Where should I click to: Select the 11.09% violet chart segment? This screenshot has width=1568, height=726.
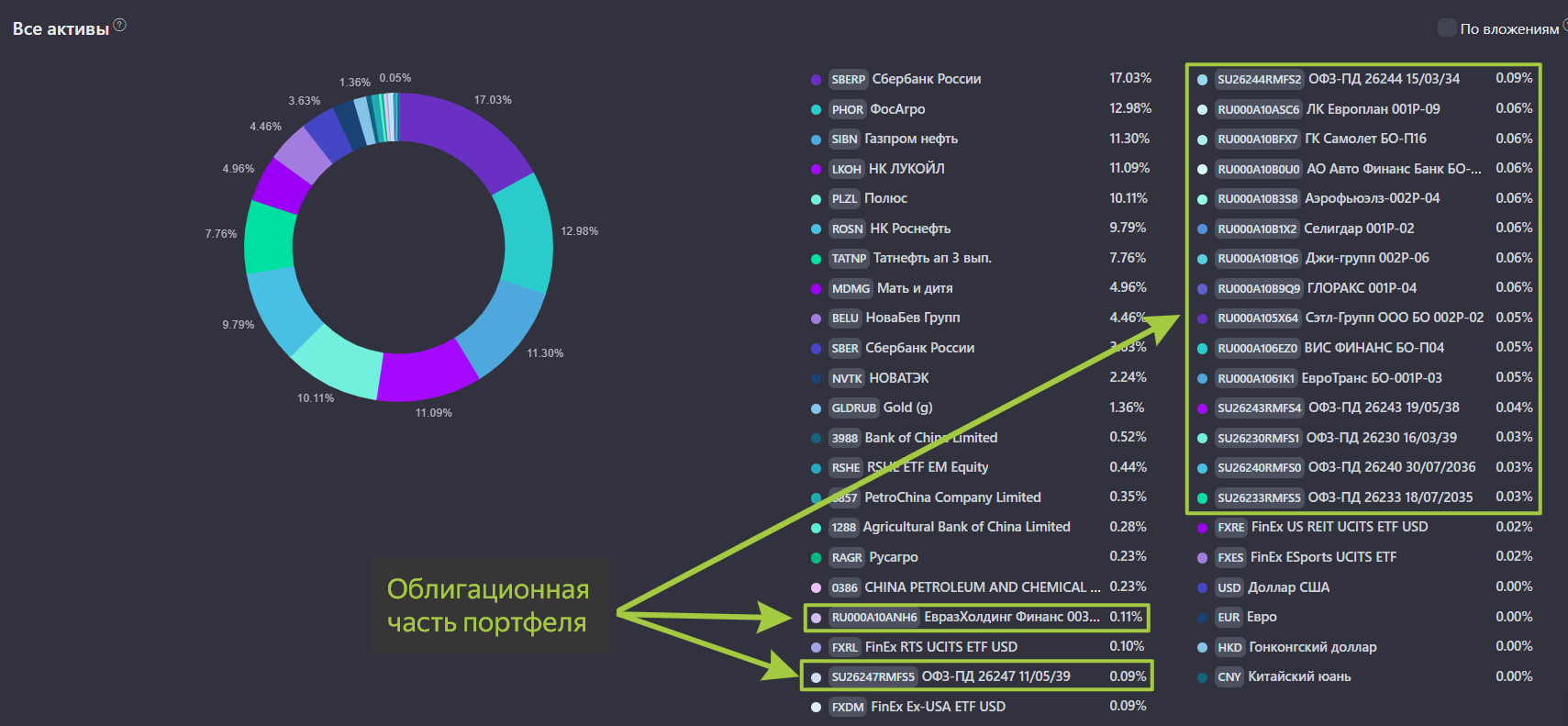coord(426,374)
